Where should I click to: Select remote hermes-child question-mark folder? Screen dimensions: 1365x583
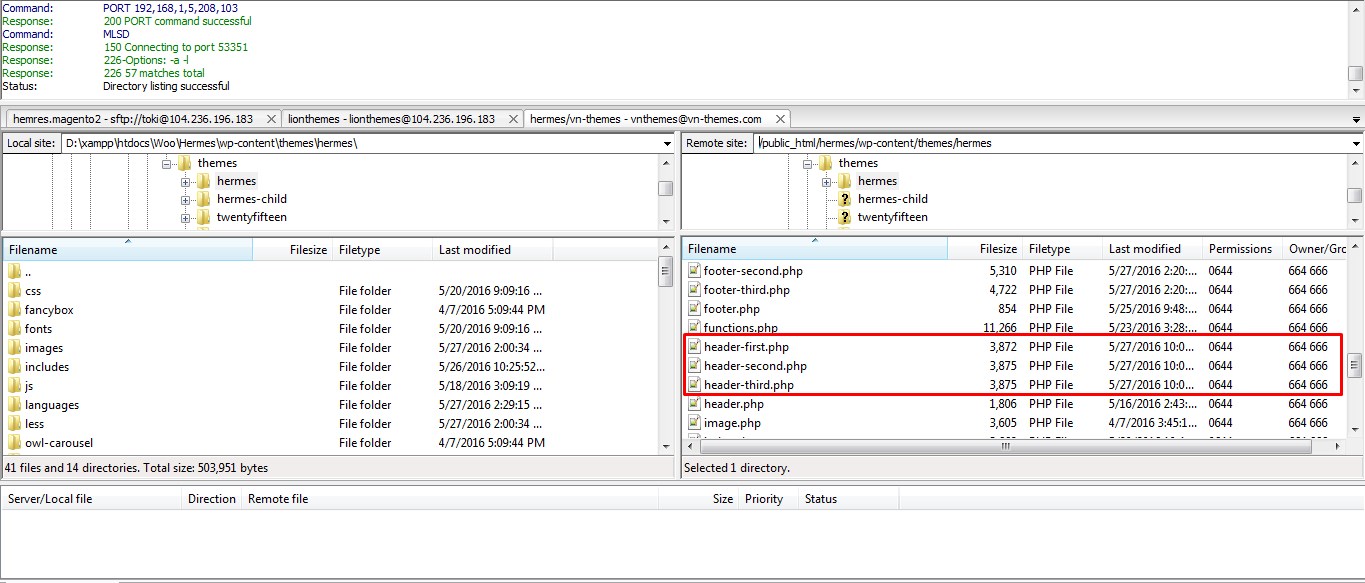pos(845,199)
